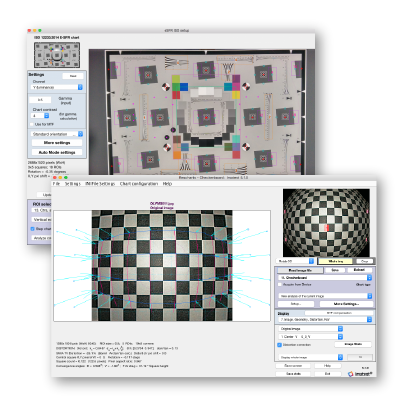This screenshot has height=400, width=400.
Task: Click the Gamma input field
Action: tap(40, 100)
